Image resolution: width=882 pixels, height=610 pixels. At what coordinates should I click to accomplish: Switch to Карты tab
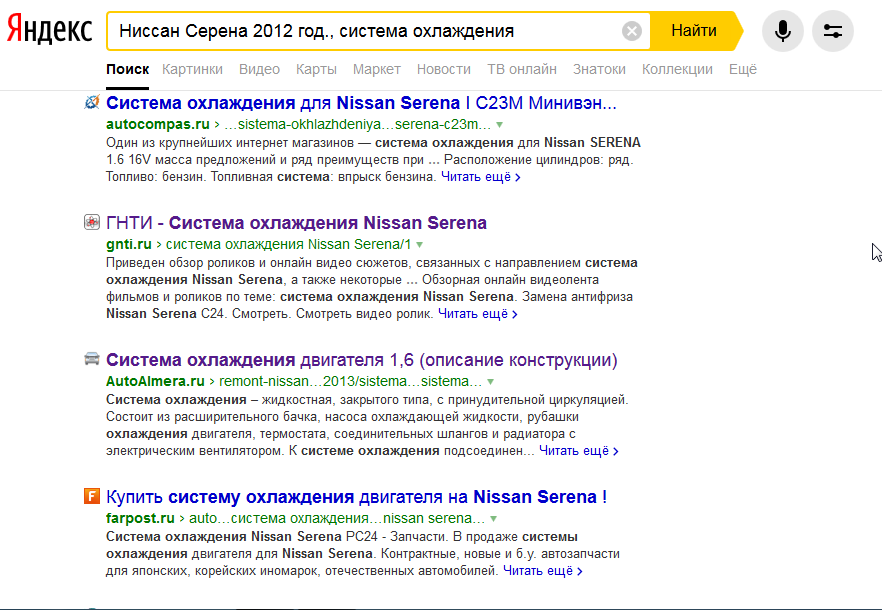tap(316, 69)
